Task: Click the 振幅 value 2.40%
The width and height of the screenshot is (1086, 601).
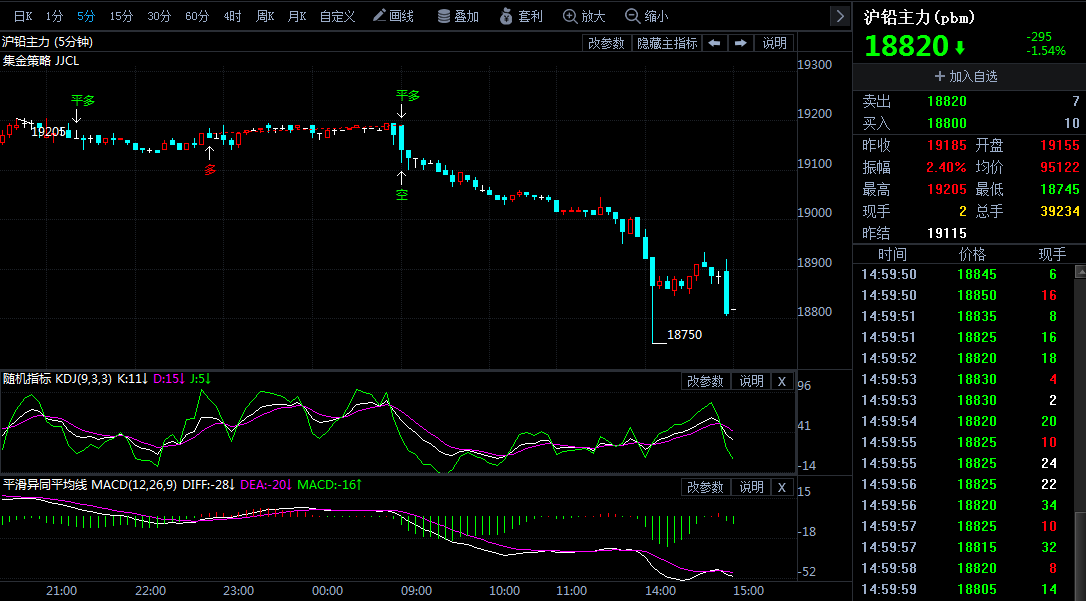Action: pyautogui.click(x=946, y=168)
